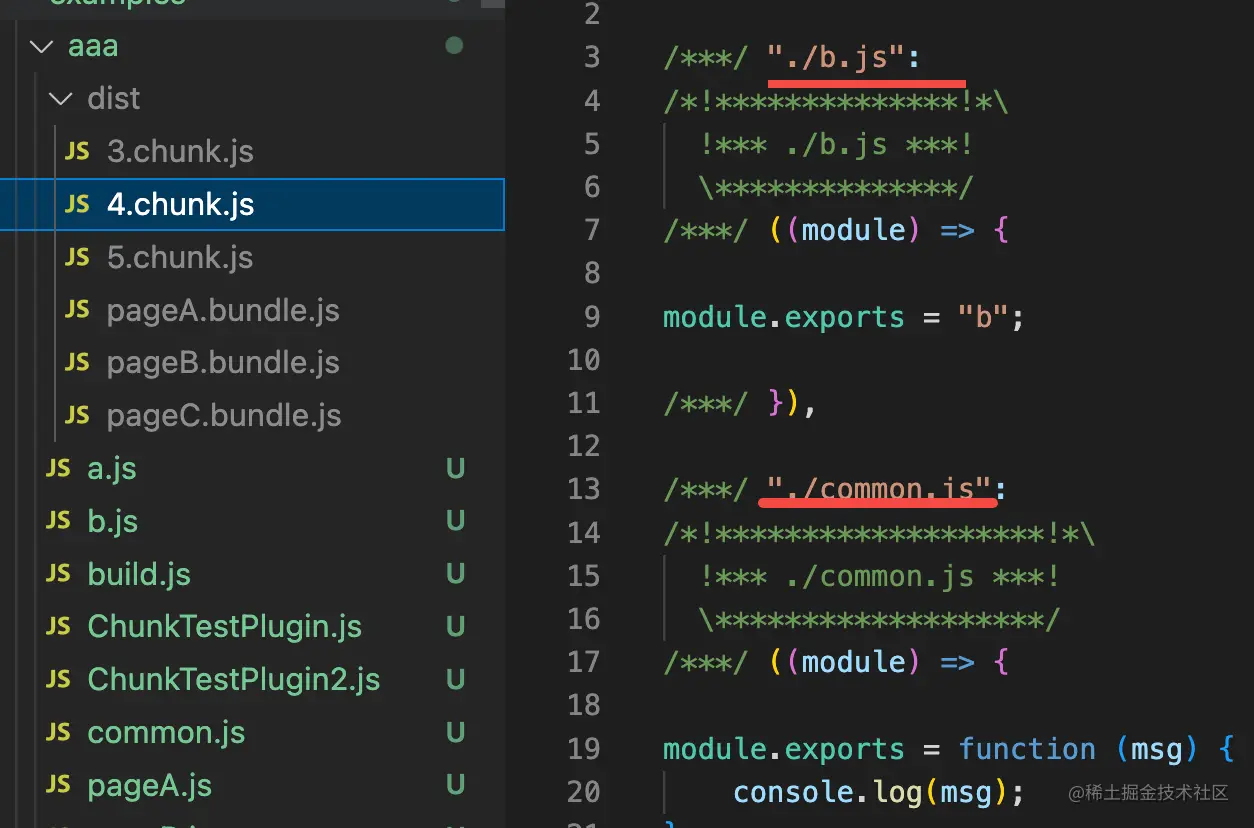This screenshot has width=1254, height=828.
Task: Click JS icon beside pageA.js
Action: [x=59, y=785]
